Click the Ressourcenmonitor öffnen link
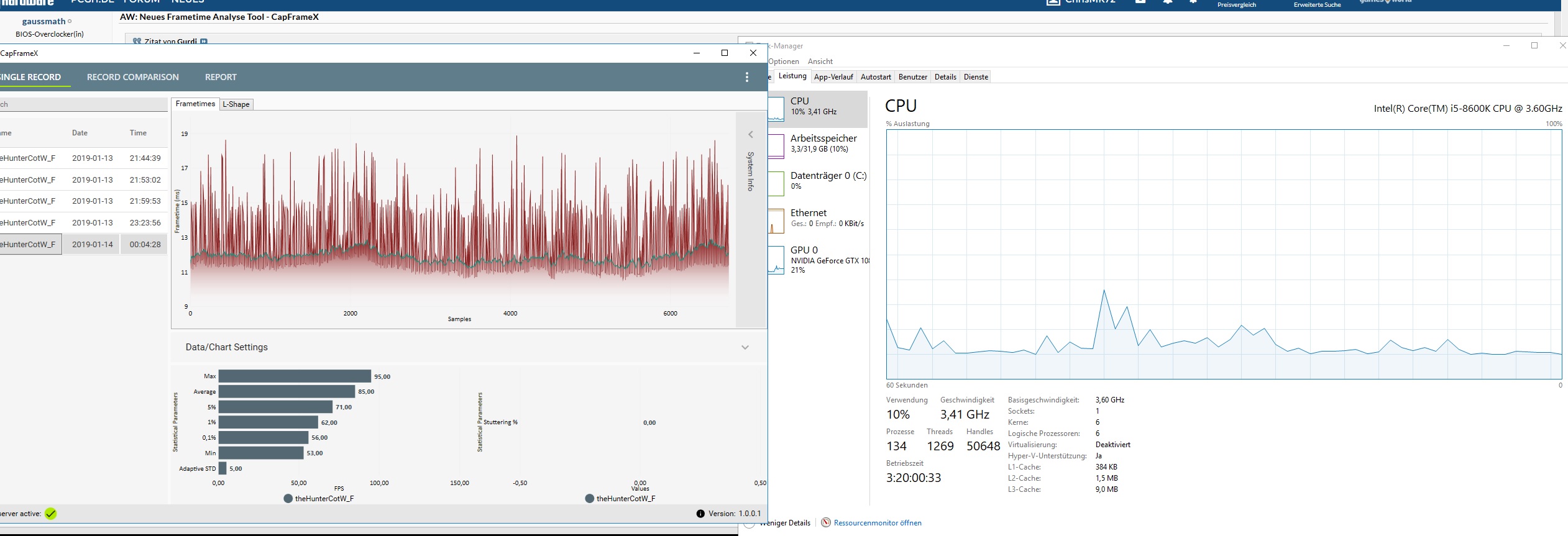This screenshot has width=1568, height=536. [878, 523]
